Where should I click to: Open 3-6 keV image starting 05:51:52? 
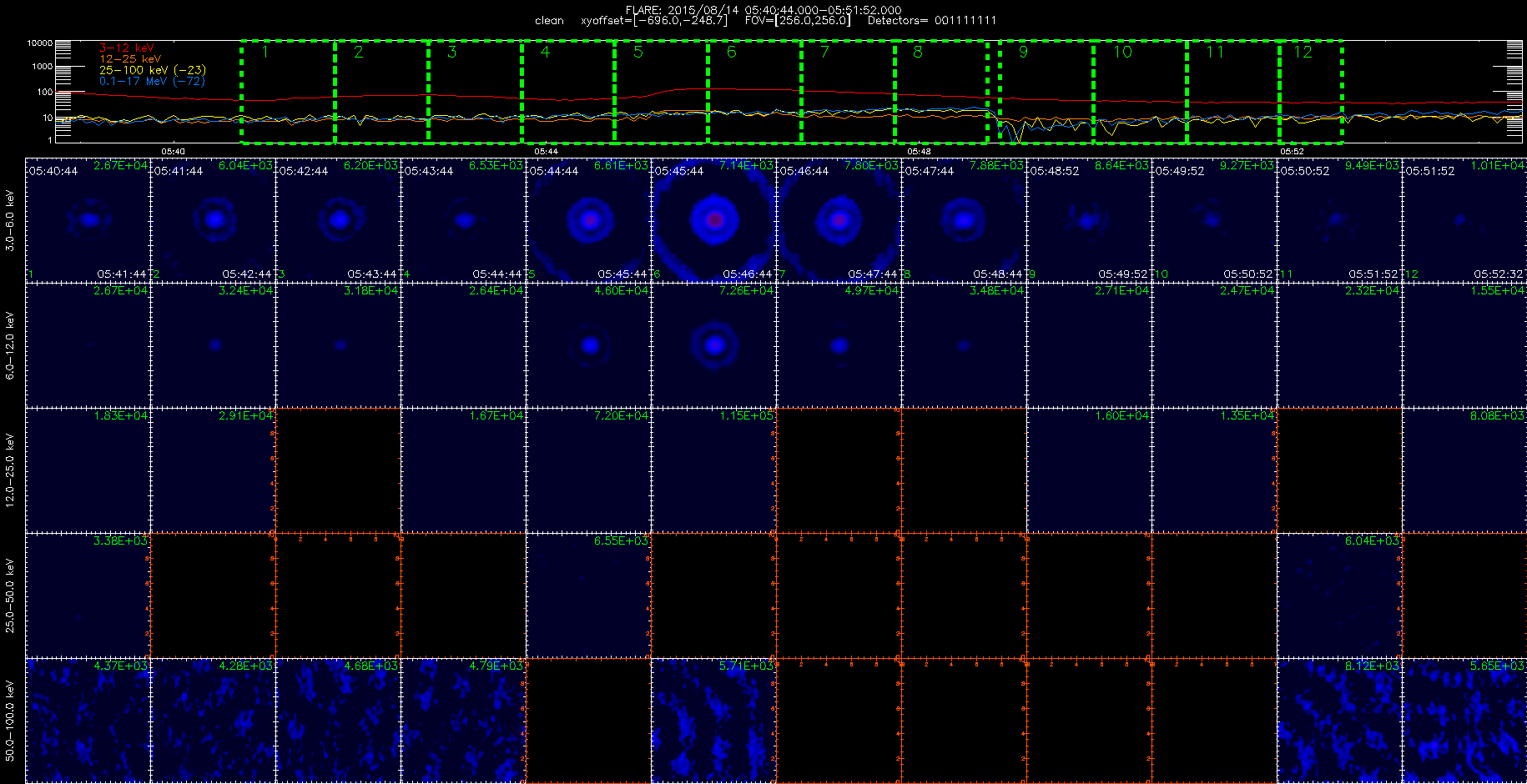click(x=1464, y=220)
